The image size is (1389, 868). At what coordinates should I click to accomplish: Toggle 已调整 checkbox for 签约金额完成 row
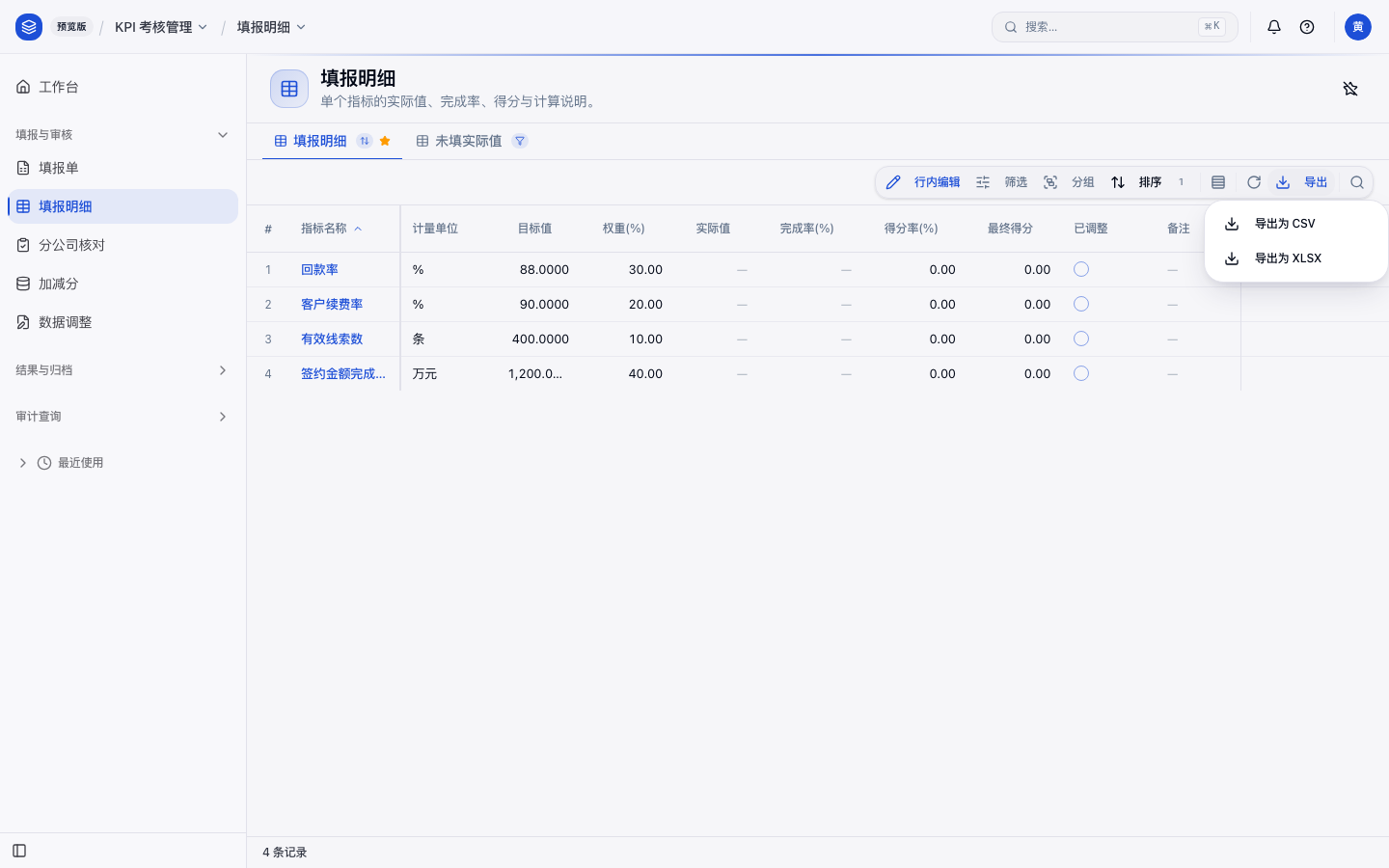1081,373
